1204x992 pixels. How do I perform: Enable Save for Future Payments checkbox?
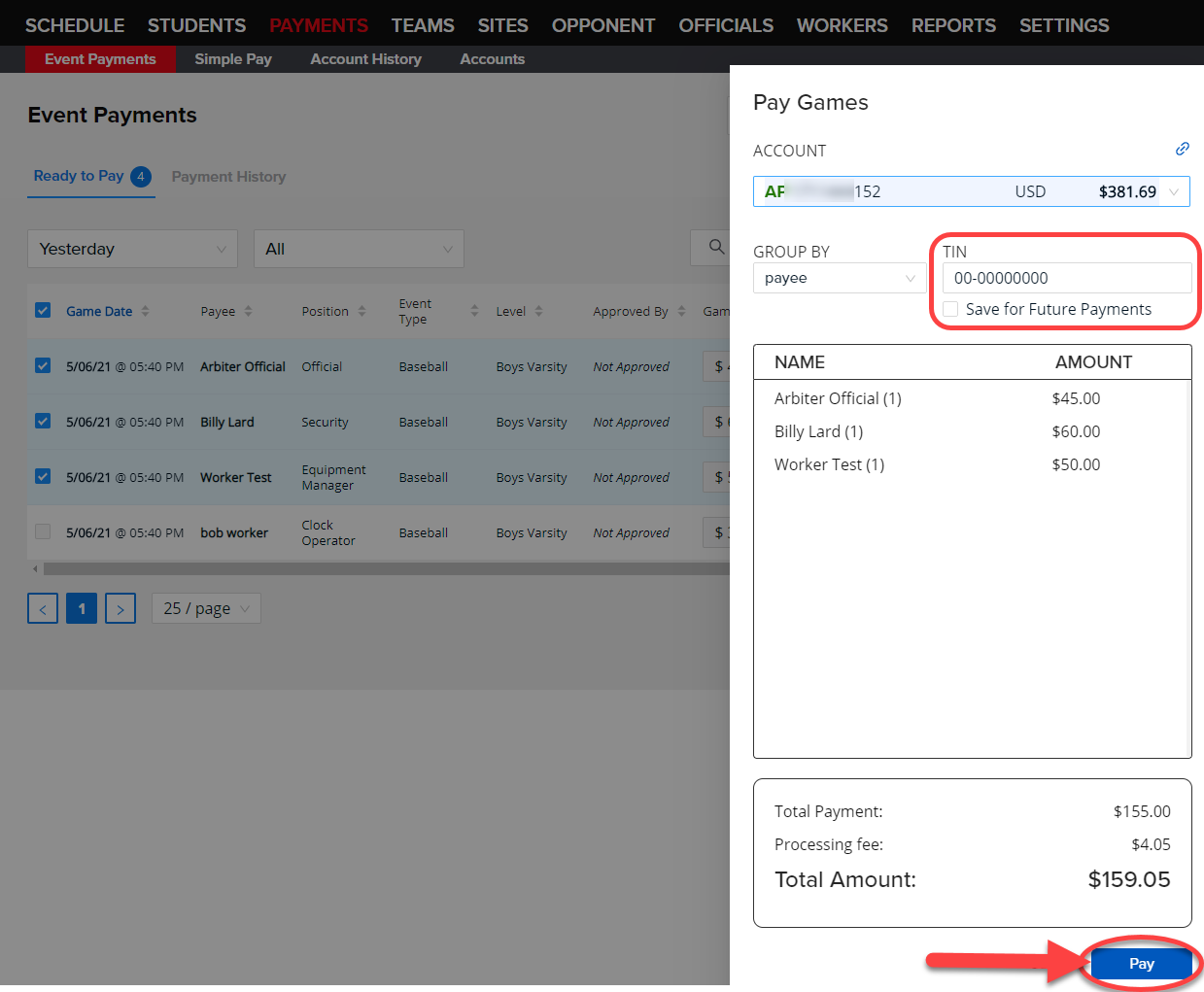(x=950, y=309)
